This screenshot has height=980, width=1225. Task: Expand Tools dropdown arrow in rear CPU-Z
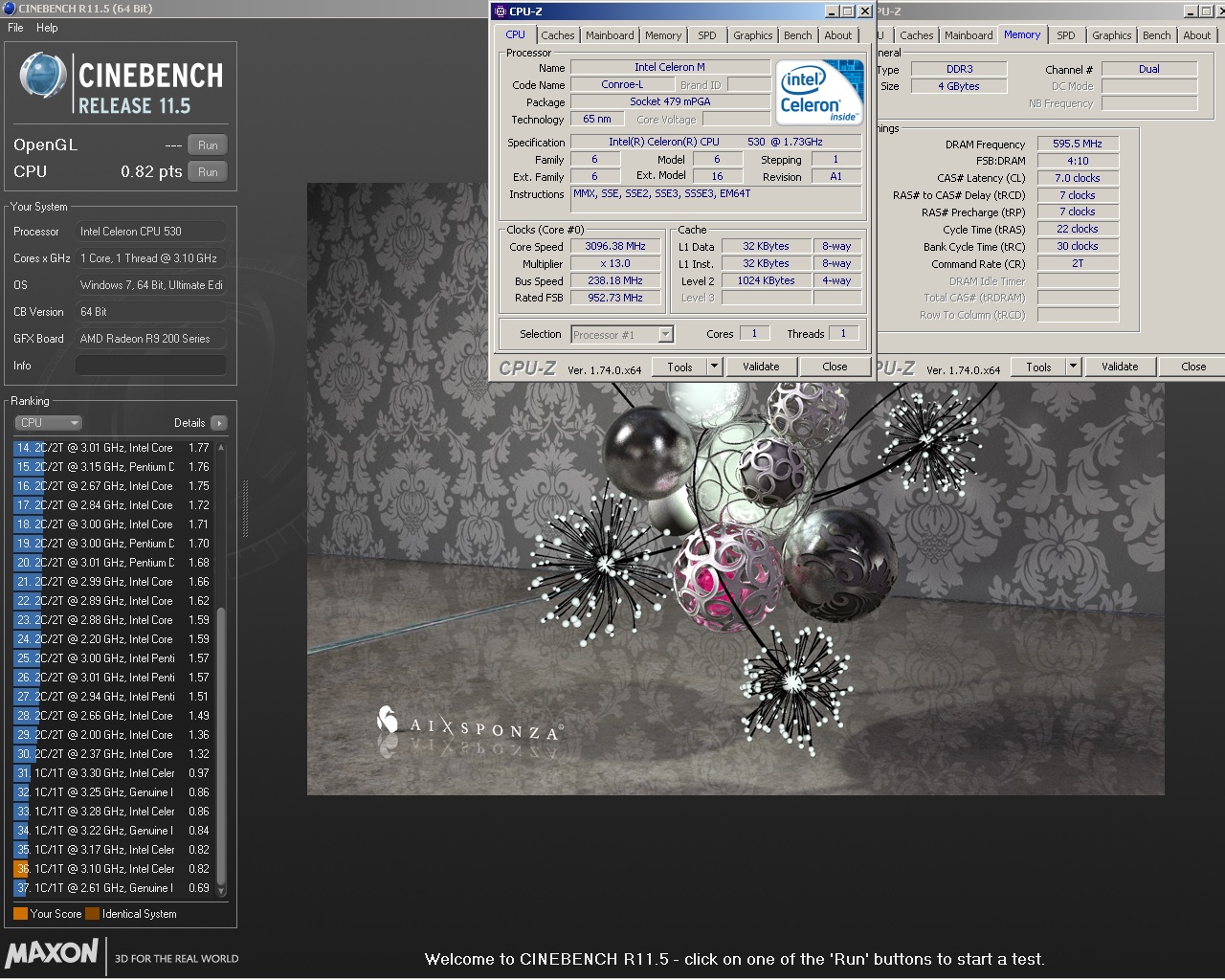[1073, 367]
